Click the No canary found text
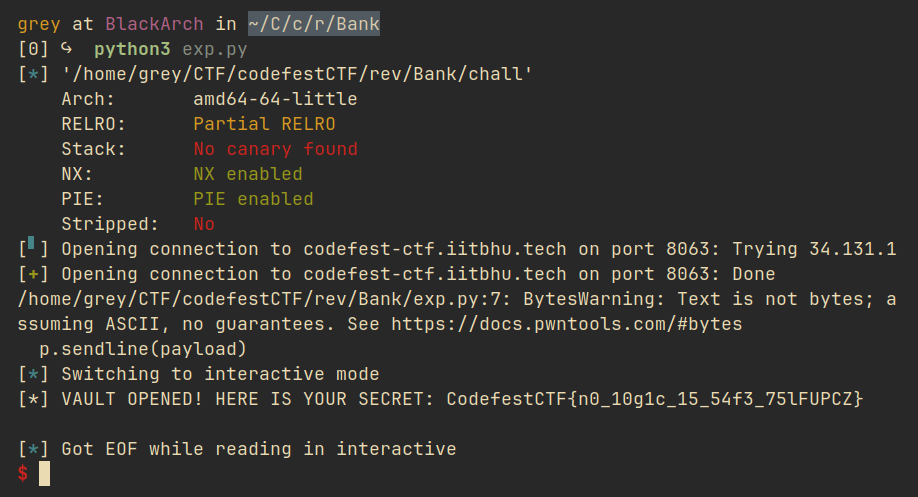 tap(275, 149)
